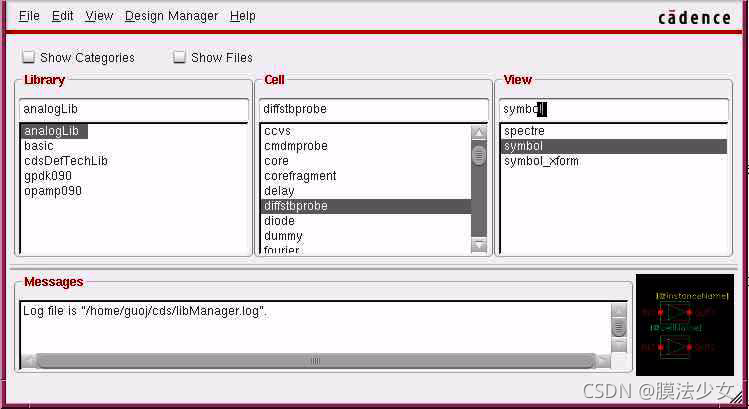Click the View name input field
This screenshot has width=749, height=409.
pyautogui.click(x=613, y=109)
